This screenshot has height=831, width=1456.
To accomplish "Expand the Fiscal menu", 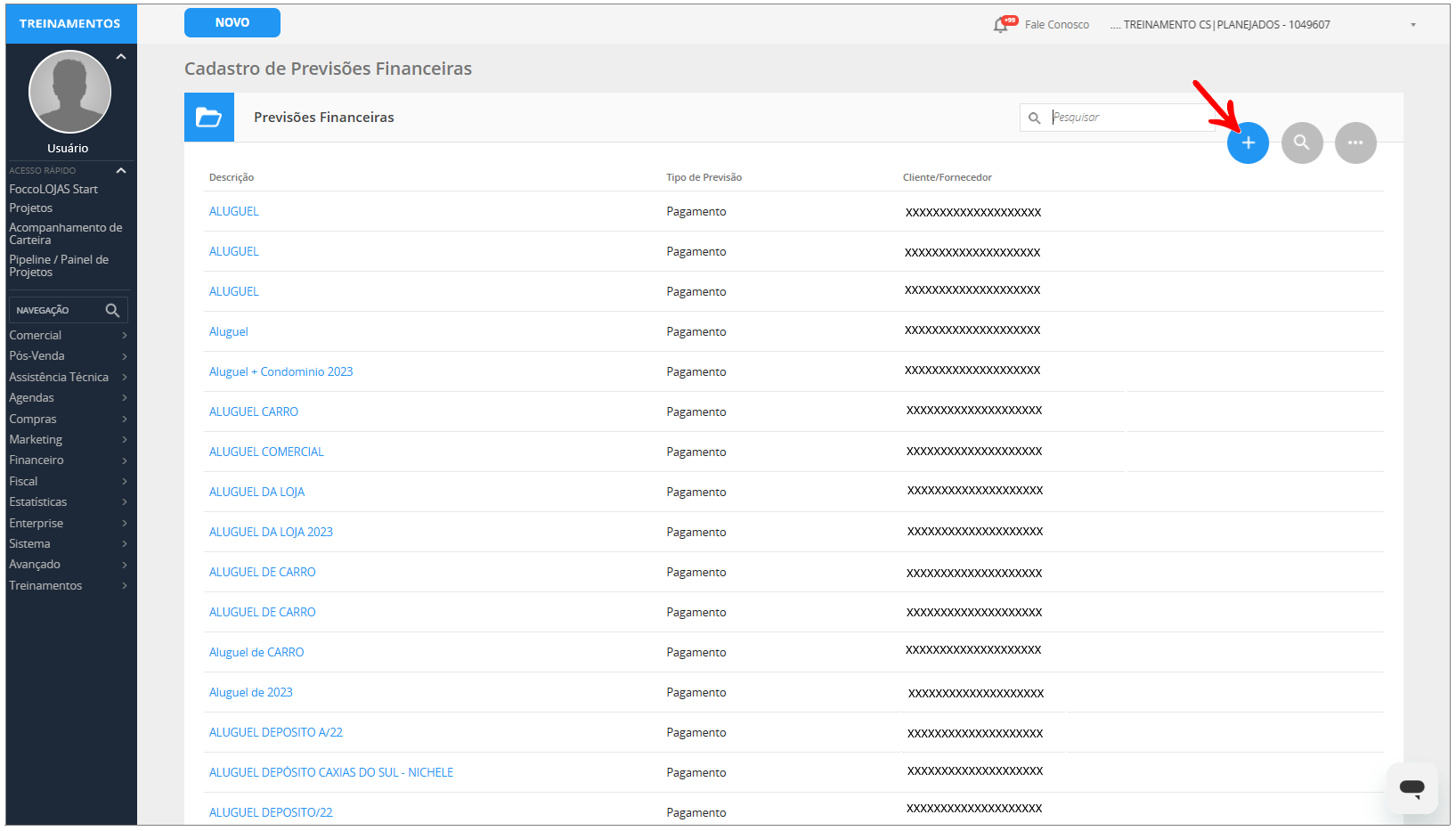I will pyautogui.click(x=69, y=481).
